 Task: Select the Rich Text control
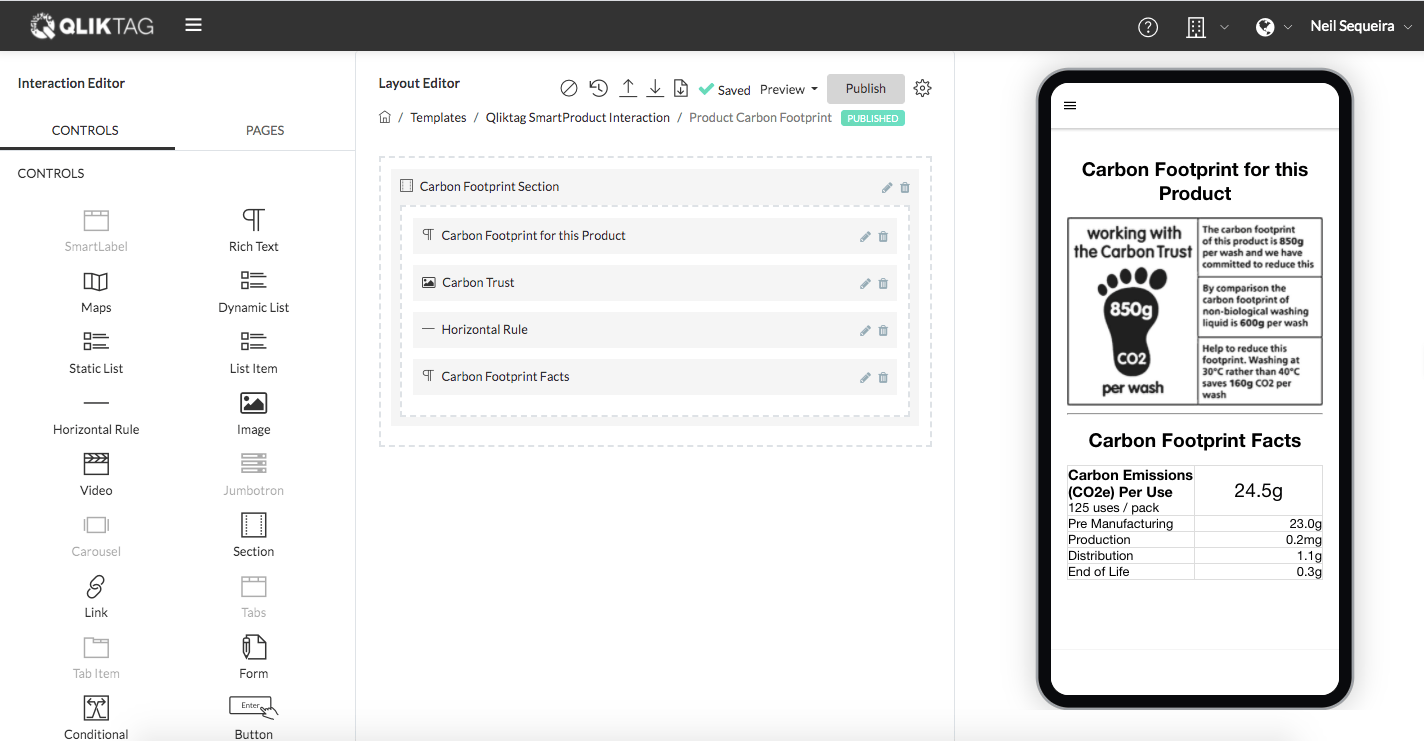click(x=254, y=230)
